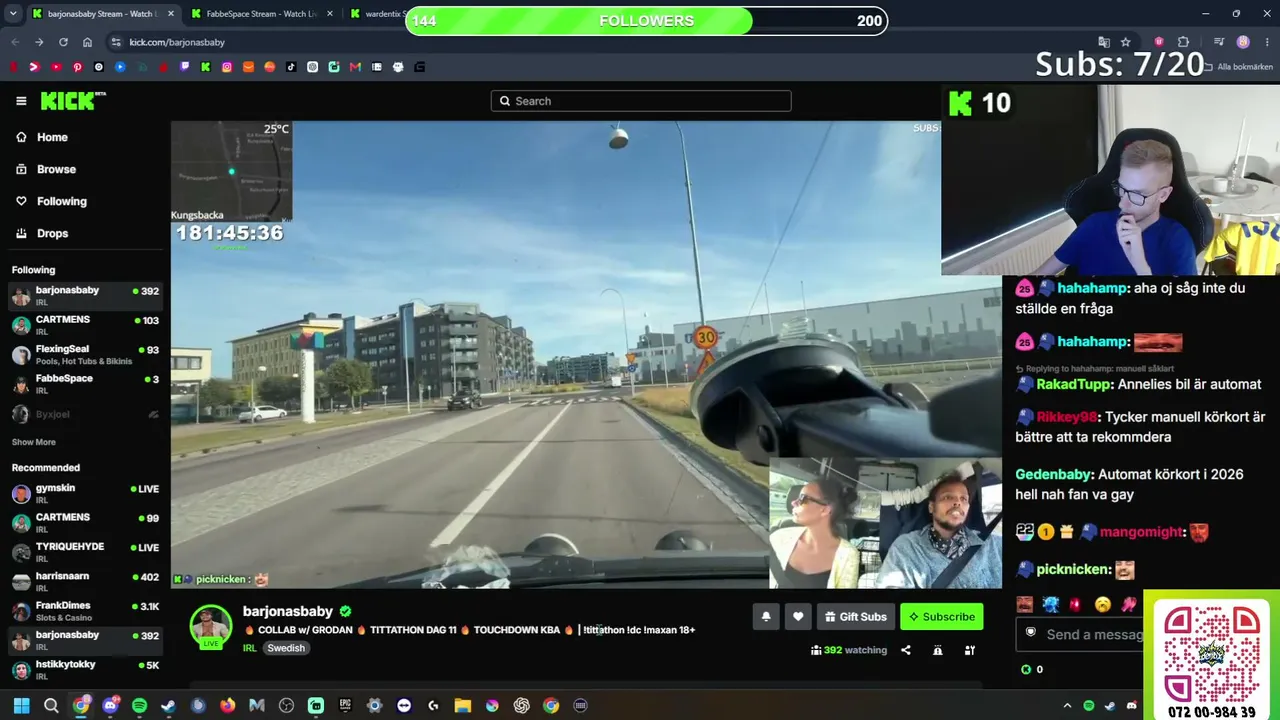Click the address bar URL
The image size is (1280, 720).
pyautogui.click(x=177, y=42)
